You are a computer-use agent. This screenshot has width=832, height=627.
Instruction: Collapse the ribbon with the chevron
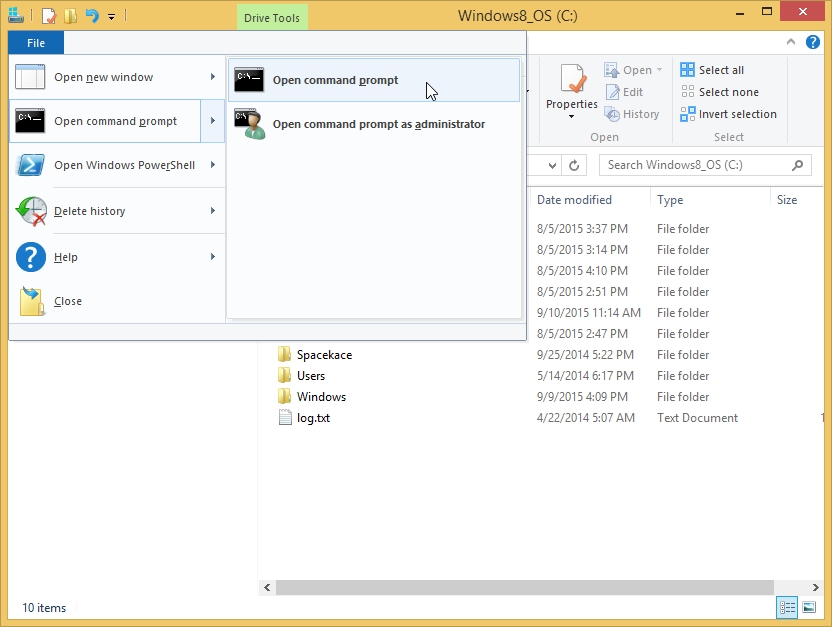coord(791,41)
